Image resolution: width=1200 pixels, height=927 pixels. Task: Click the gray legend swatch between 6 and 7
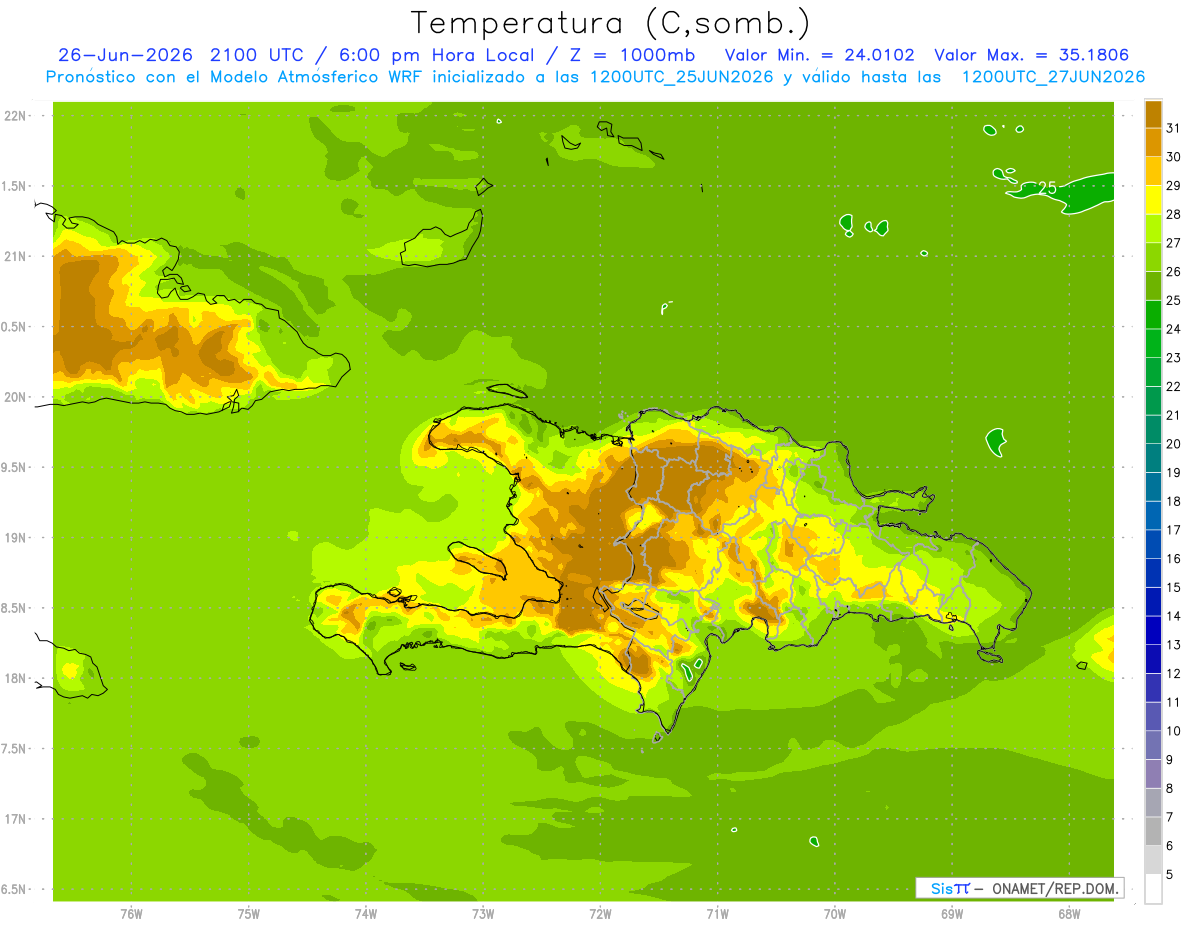tap(1153, 831)
